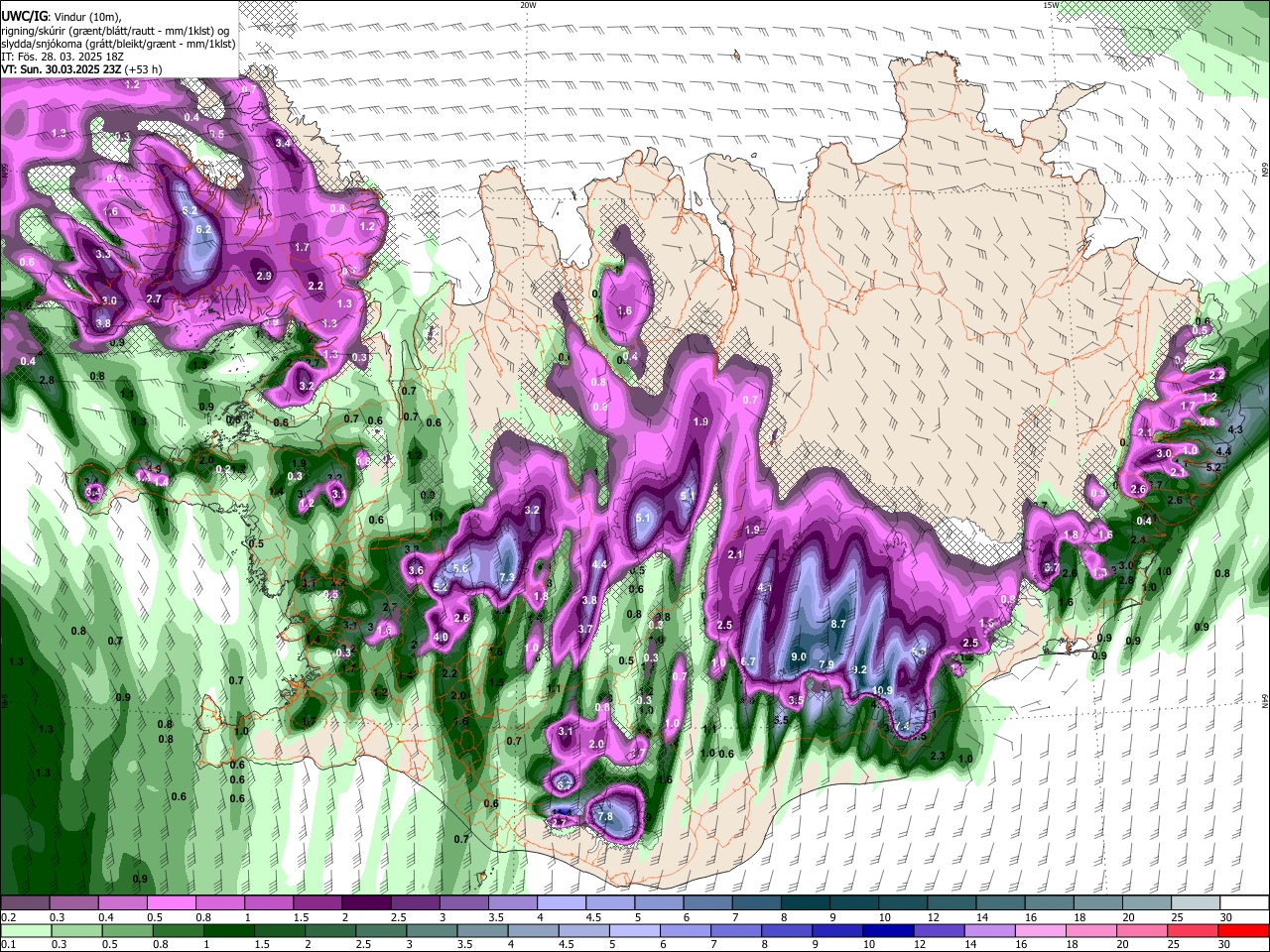The width and height of the screenshot is (1270, 952).
Task: Click the '20W' longitude label
Action: pyautogui.click(x=527, y=4)
